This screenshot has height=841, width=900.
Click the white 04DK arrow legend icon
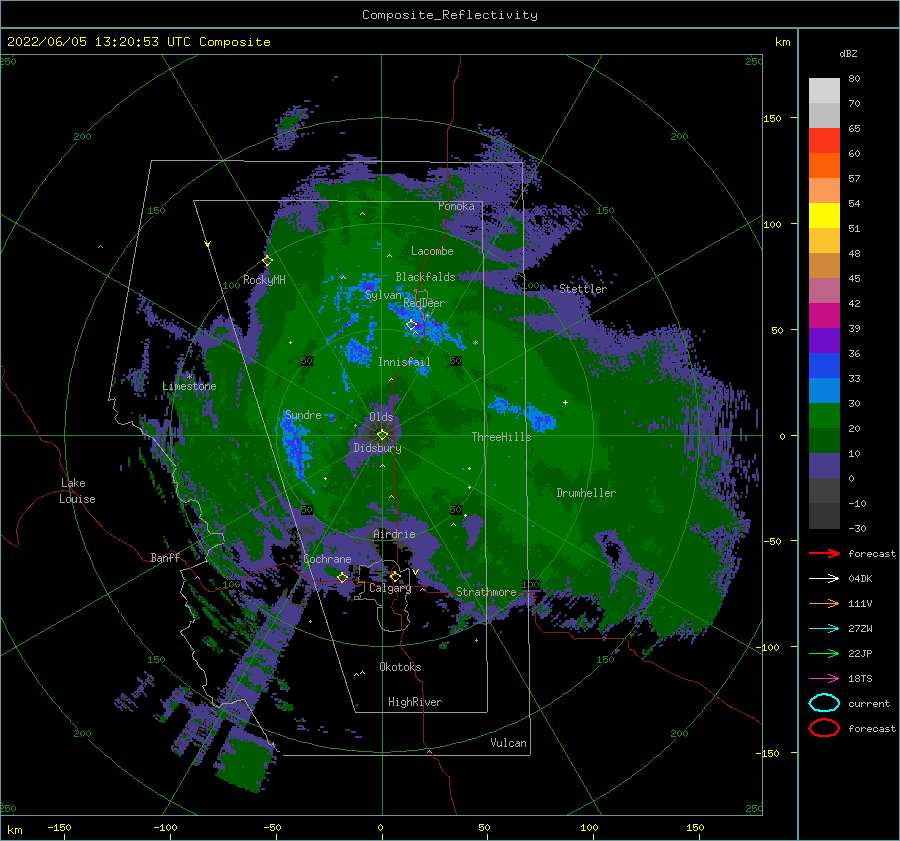(x=824, y=578)
